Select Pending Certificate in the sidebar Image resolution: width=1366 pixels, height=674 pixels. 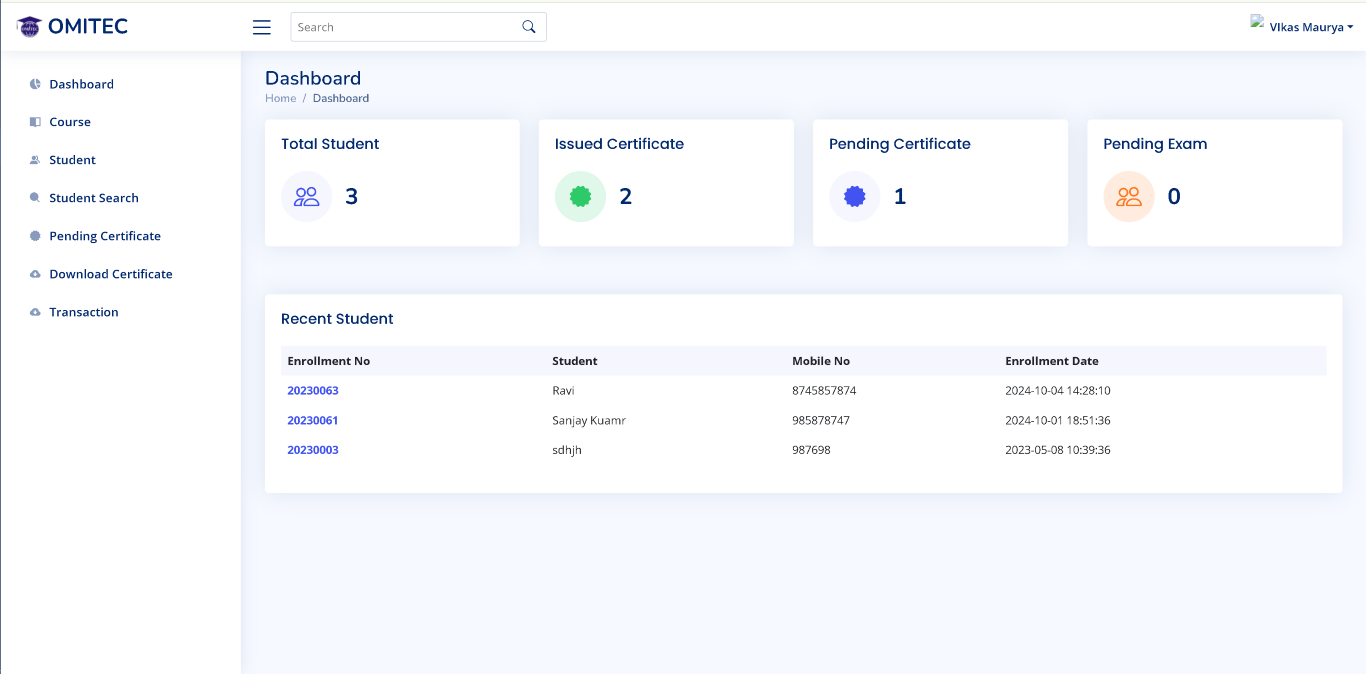tap(105, 236)
